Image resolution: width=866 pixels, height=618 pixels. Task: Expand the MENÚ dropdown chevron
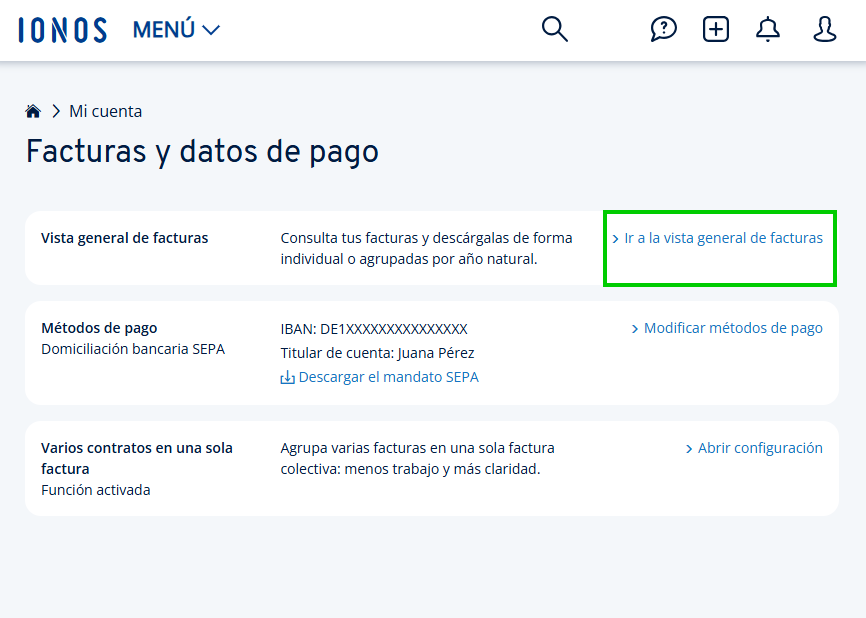(x=210, y=30)
